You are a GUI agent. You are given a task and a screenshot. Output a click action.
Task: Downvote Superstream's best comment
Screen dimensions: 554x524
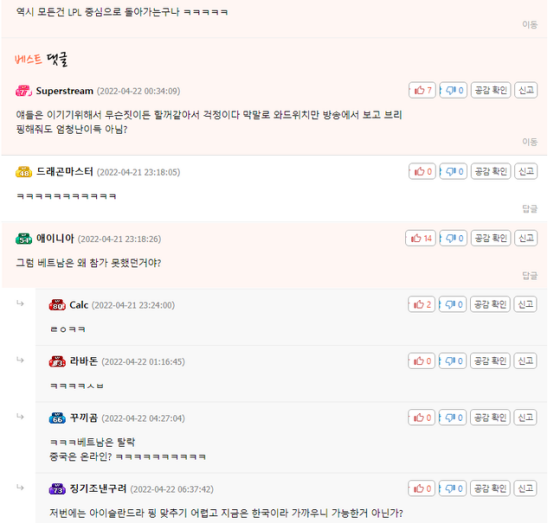pos(453,90)
